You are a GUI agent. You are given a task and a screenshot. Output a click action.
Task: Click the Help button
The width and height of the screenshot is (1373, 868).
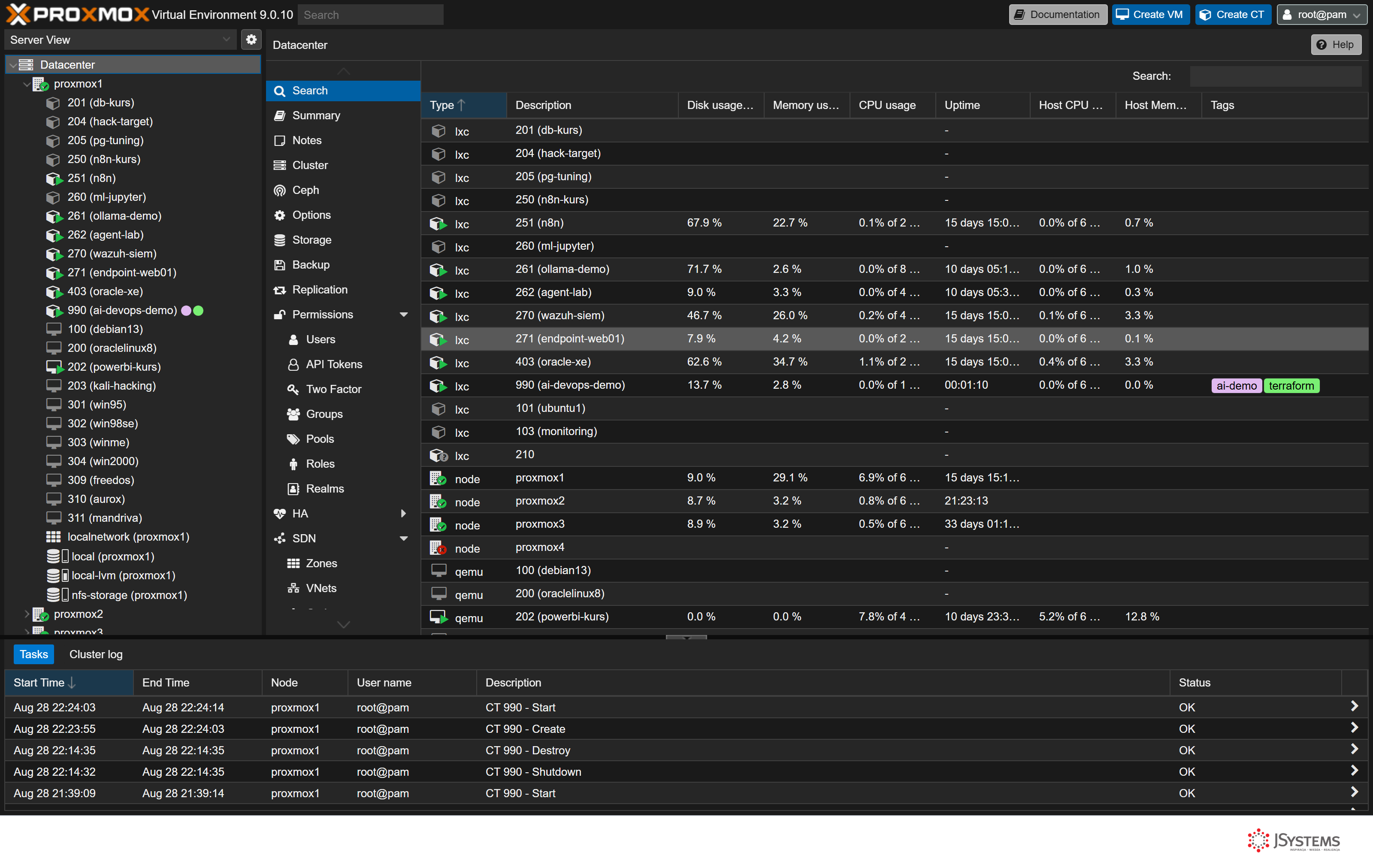(1336, 45)
